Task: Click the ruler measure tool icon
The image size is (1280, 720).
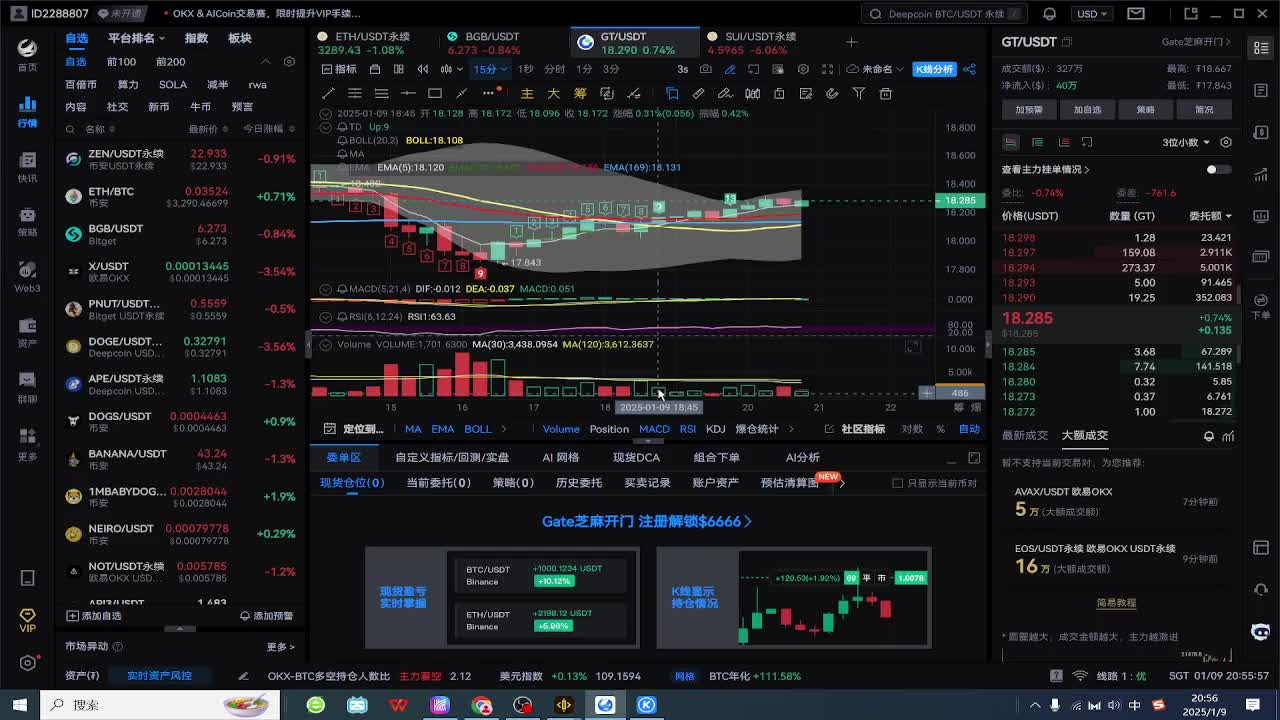Action: [698, 93]
